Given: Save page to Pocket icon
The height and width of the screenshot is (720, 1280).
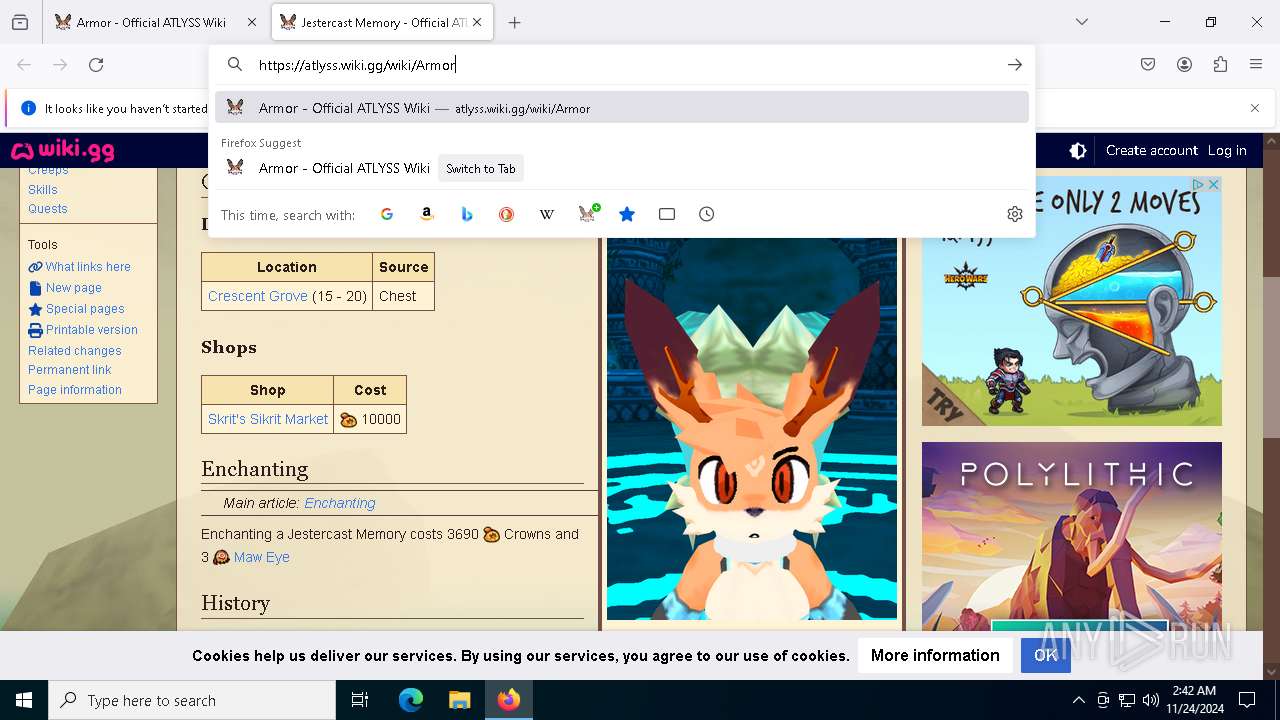Looking at the screenshot, I should (1148, 65).
